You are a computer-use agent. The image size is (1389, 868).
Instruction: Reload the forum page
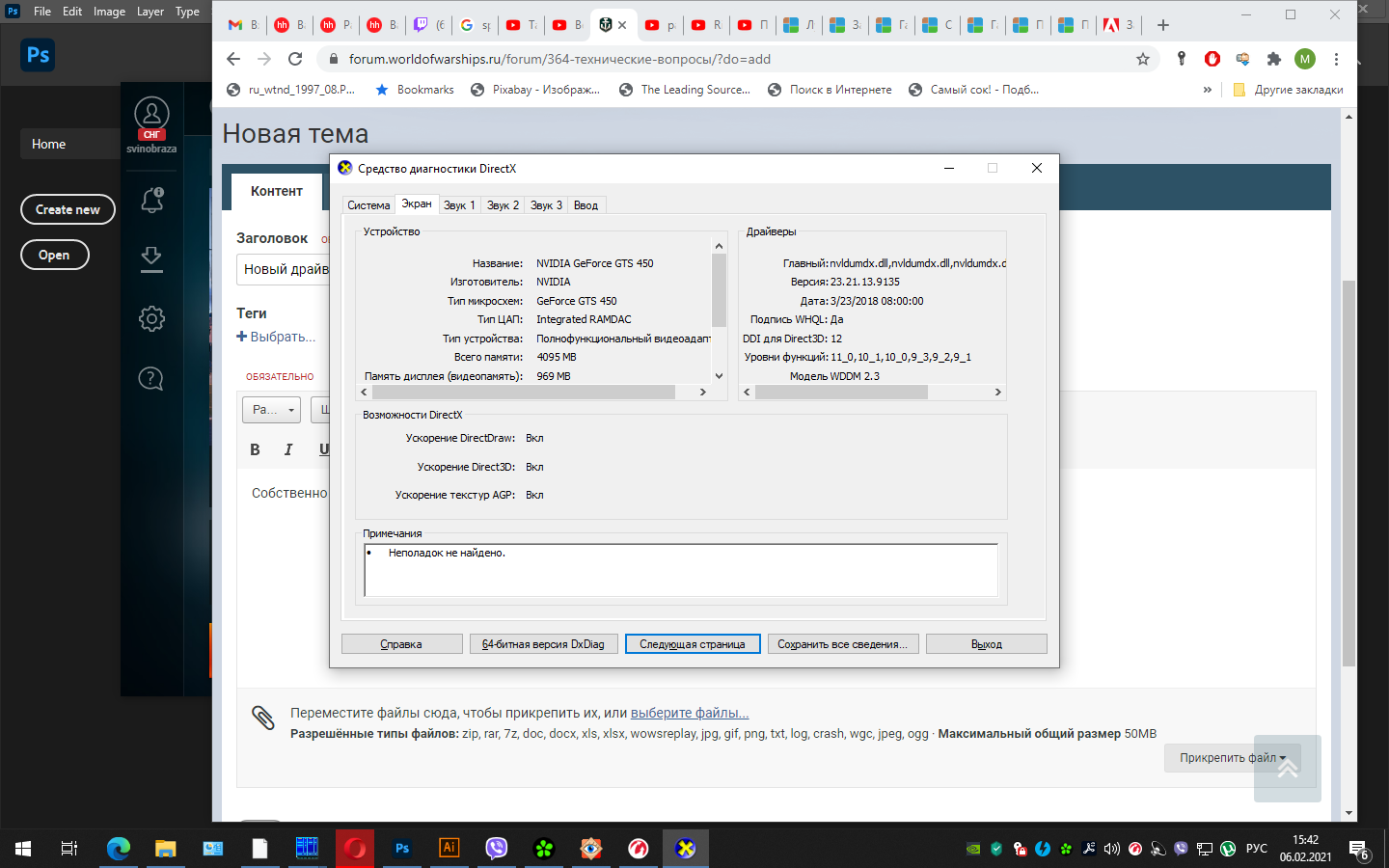click(295, 59)
